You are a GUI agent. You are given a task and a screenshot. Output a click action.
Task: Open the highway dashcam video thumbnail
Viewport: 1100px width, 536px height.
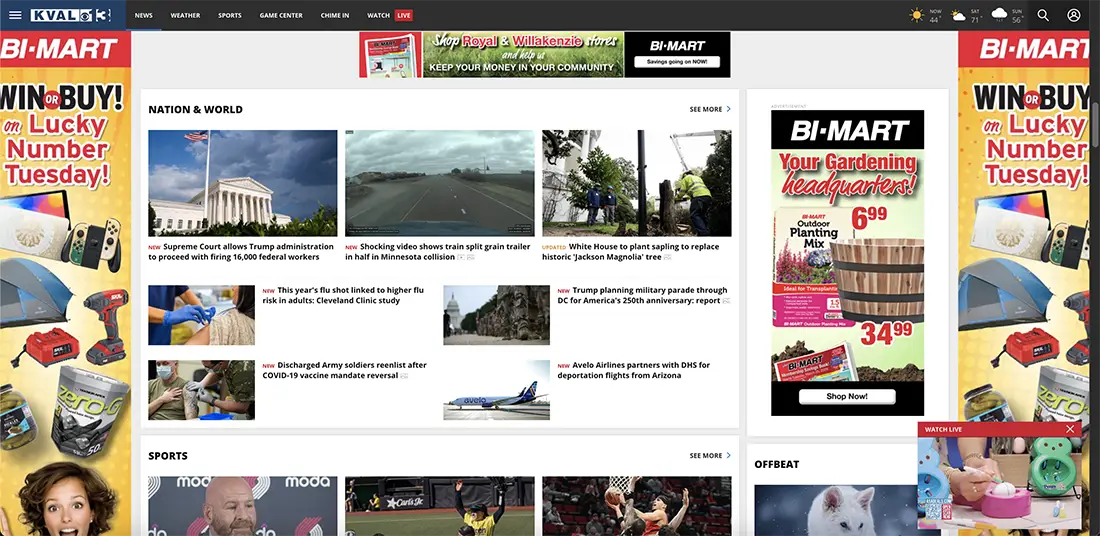pos(440,183)
